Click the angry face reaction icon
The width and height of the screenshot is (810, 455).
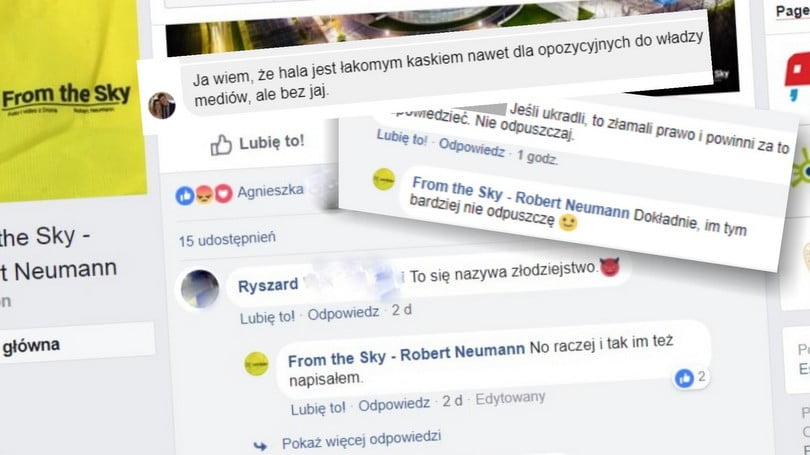(x=205, y=195)
